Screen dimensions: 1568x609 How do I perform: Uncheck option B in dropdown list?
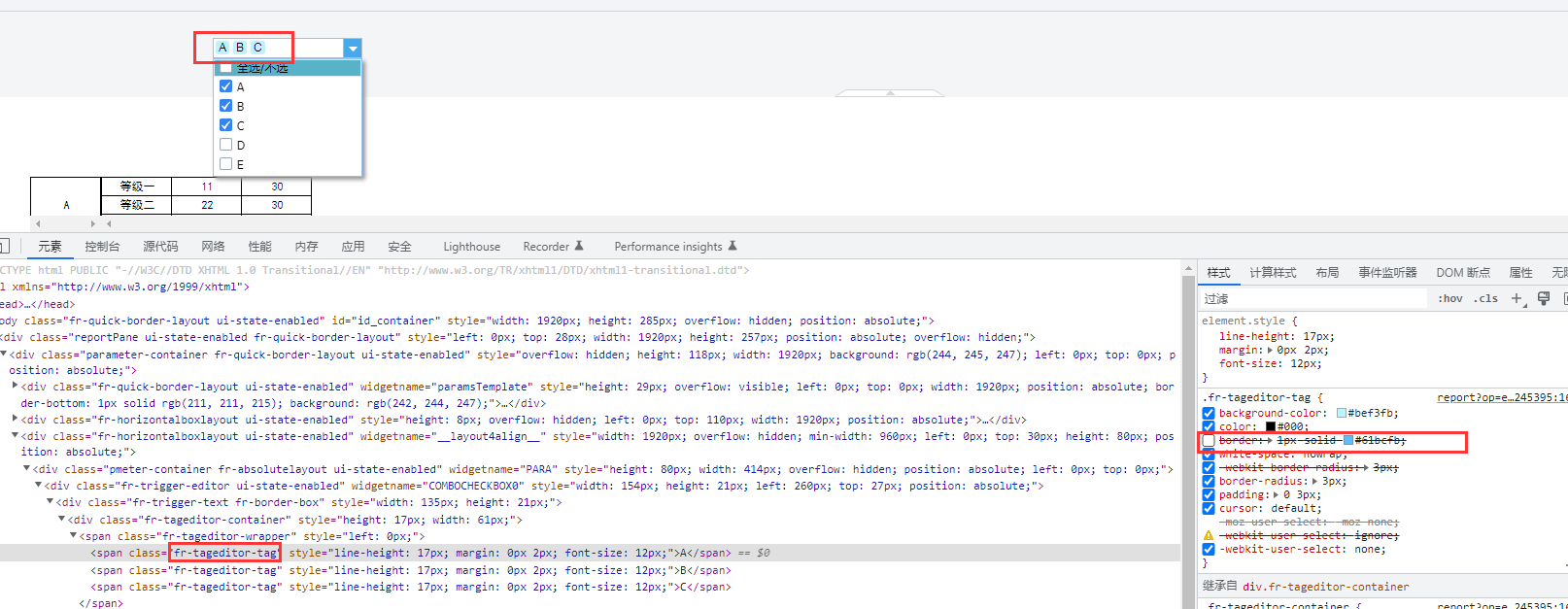click(x=226, y=106)
